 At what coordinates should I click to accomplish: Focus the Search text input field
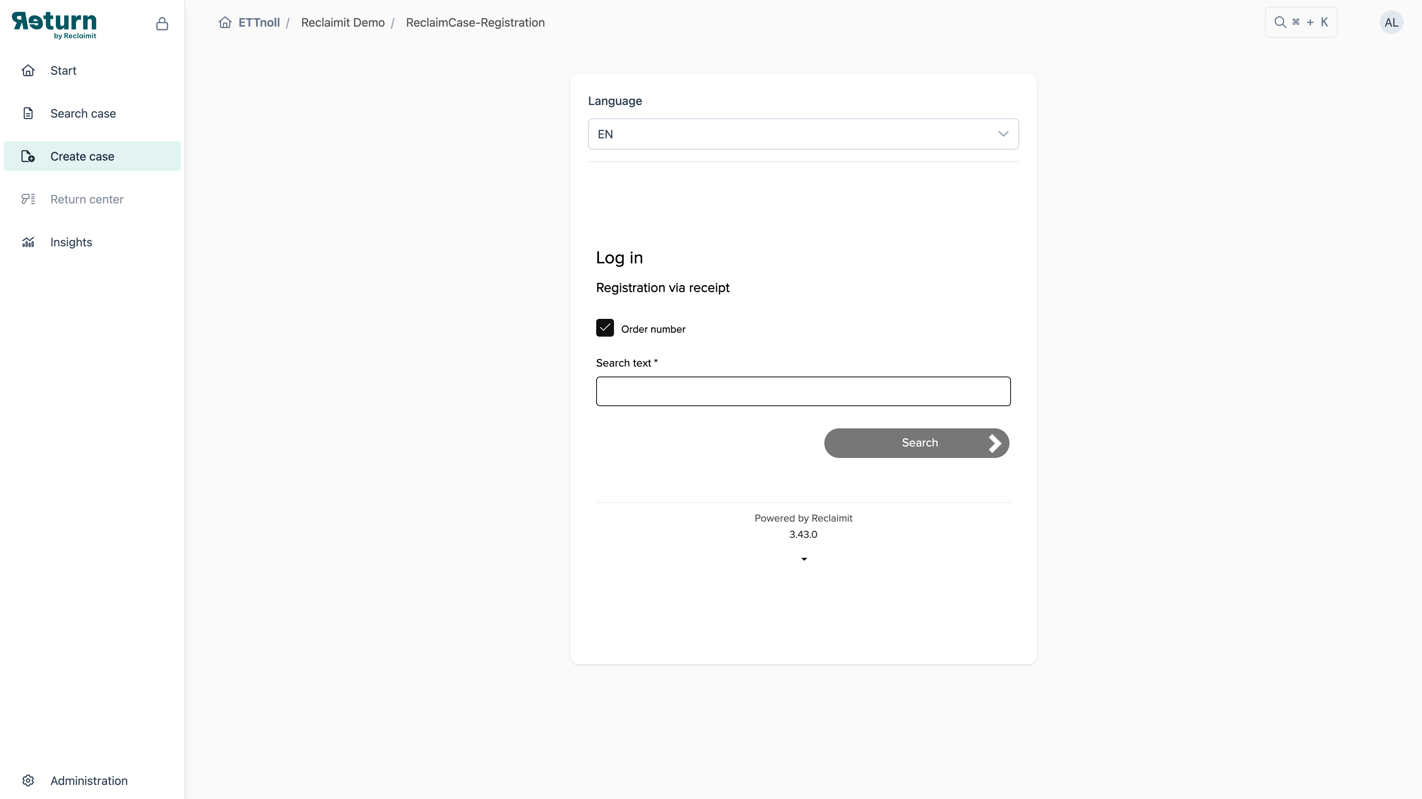tap(803, 391)
